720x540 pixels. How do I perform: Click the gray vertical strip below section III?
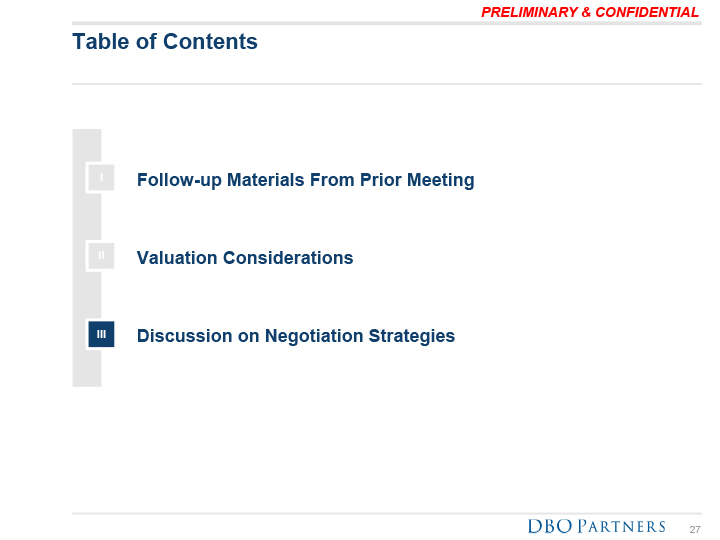(86, 368)
